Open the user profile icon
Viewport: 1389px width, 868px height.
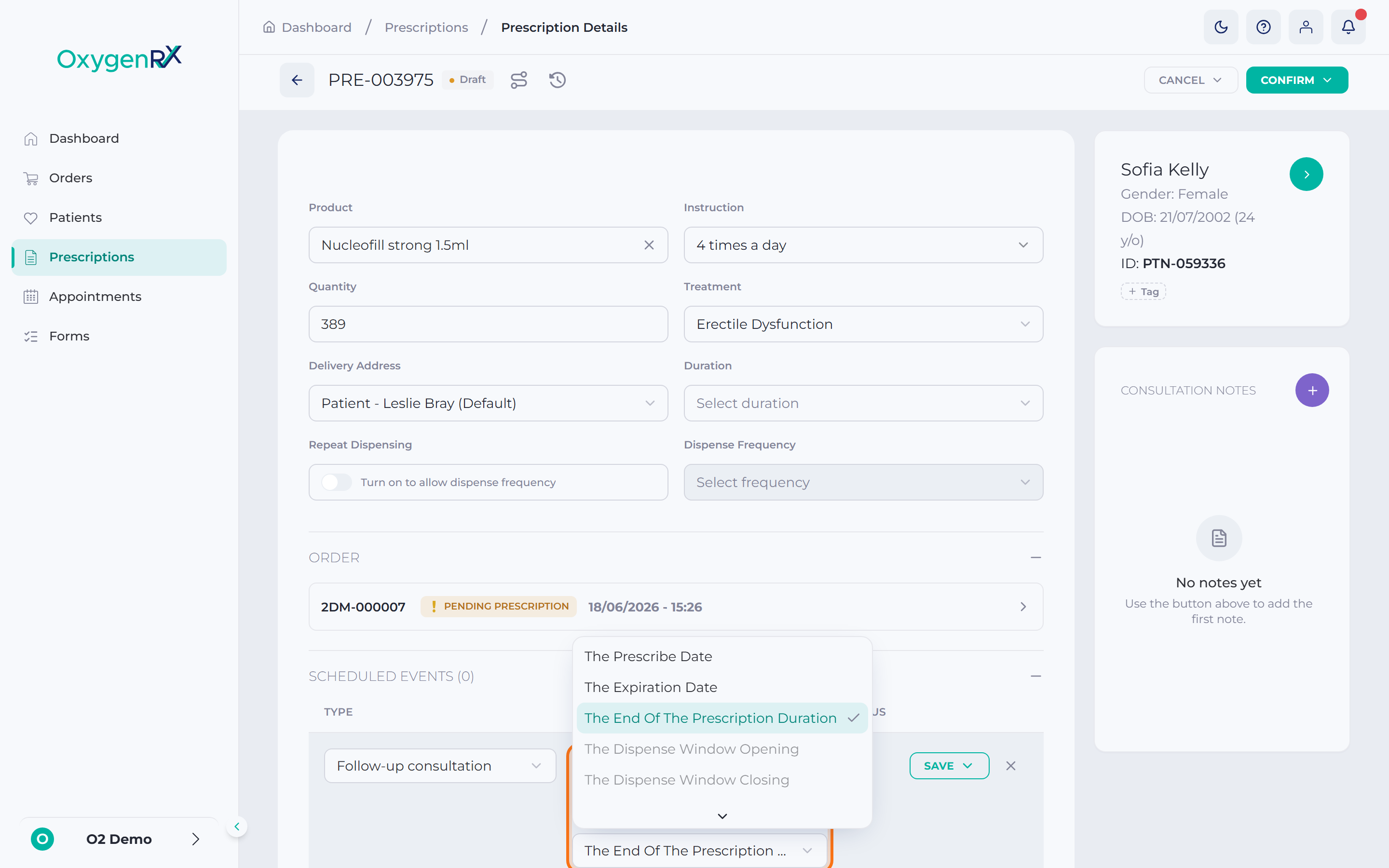click(x=1306, y=27)
